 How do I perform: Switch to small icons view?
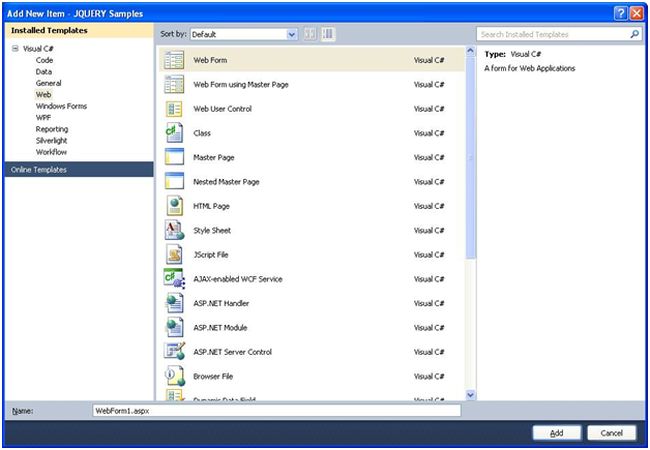pyautogui.click(x=310, y=34)
